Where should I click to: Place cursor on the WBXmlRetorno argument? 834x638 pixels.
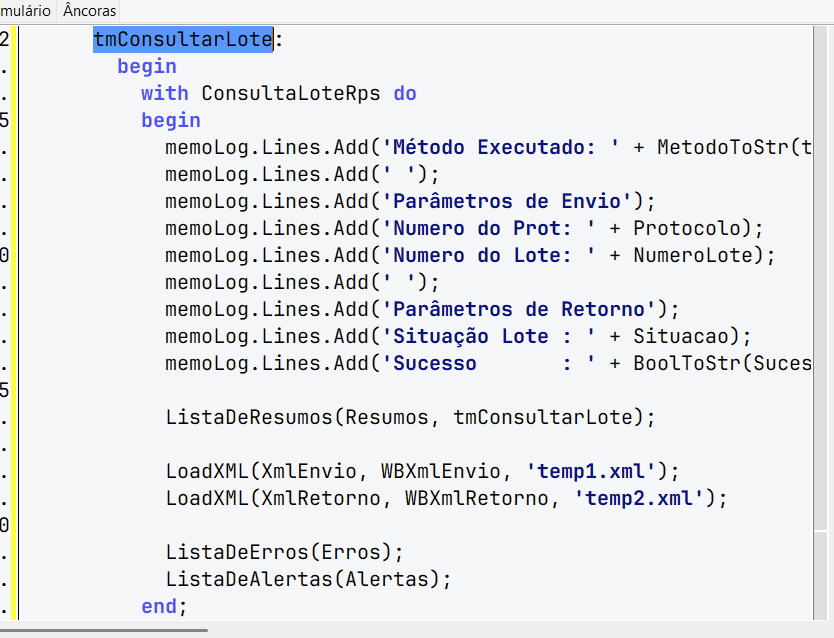(x=477, y=499)
